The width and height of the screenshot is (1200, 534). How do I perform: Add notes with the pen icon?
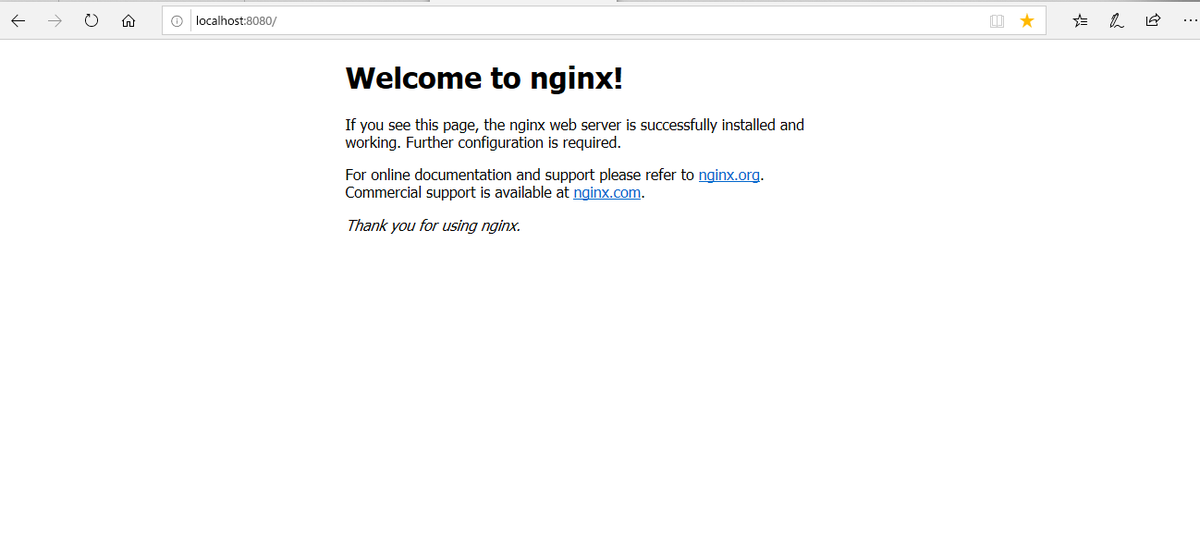pos(1117,21)
